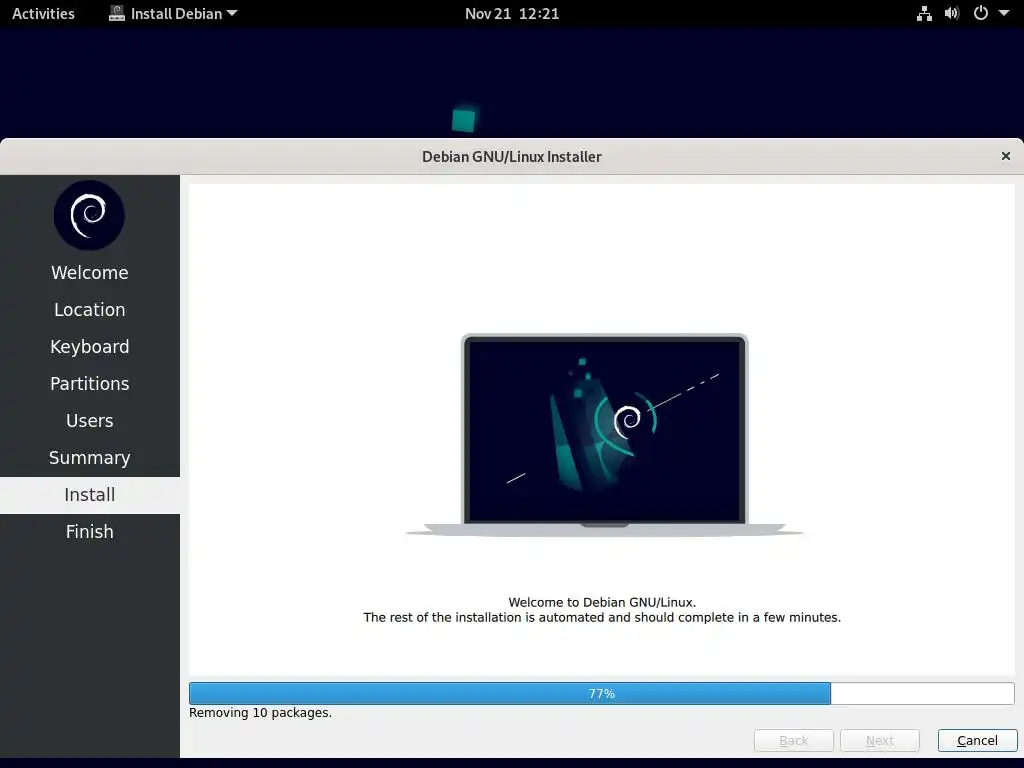Open the clock showing Nov 21 12:21

tap(512, 14)
